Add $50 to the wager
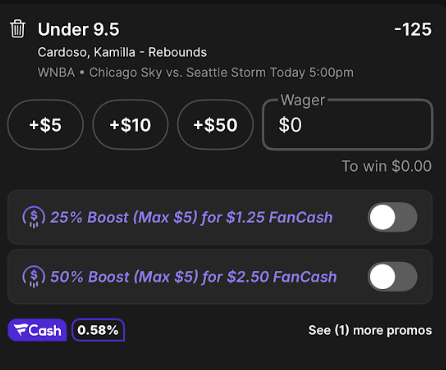 (215, 125)
